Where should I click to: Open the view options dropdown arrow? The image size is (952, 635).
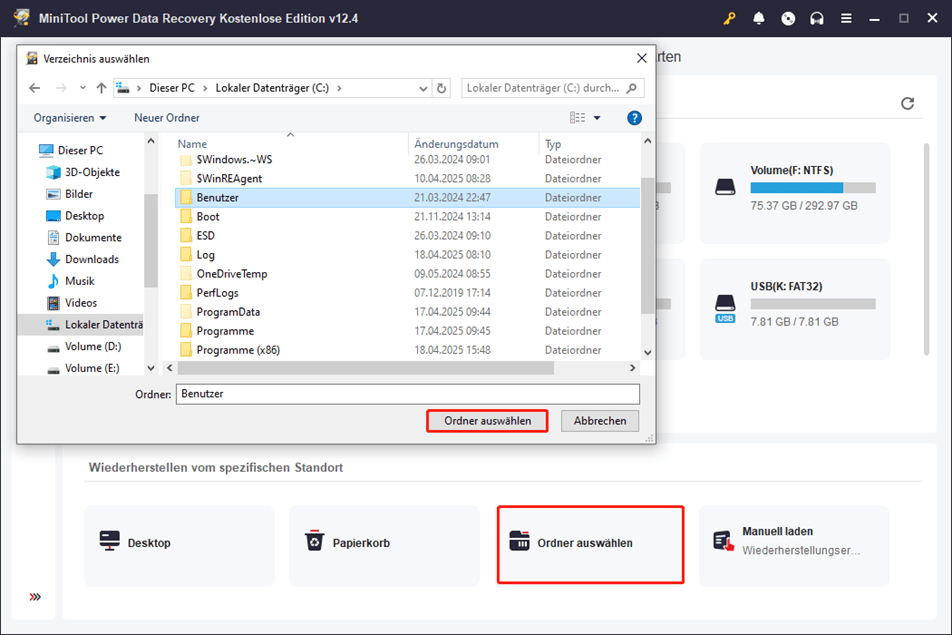pyautogui.click(x=597, y=118)
